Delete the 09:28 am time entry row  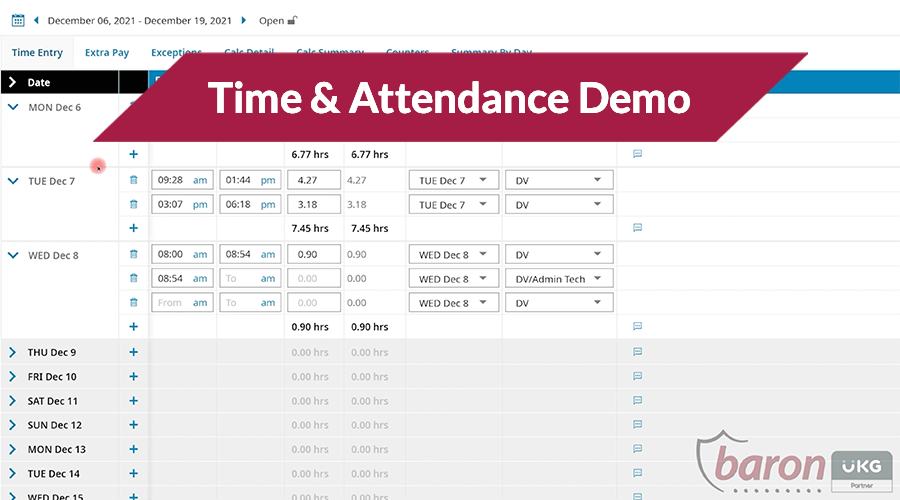click(x=133, y=181)
